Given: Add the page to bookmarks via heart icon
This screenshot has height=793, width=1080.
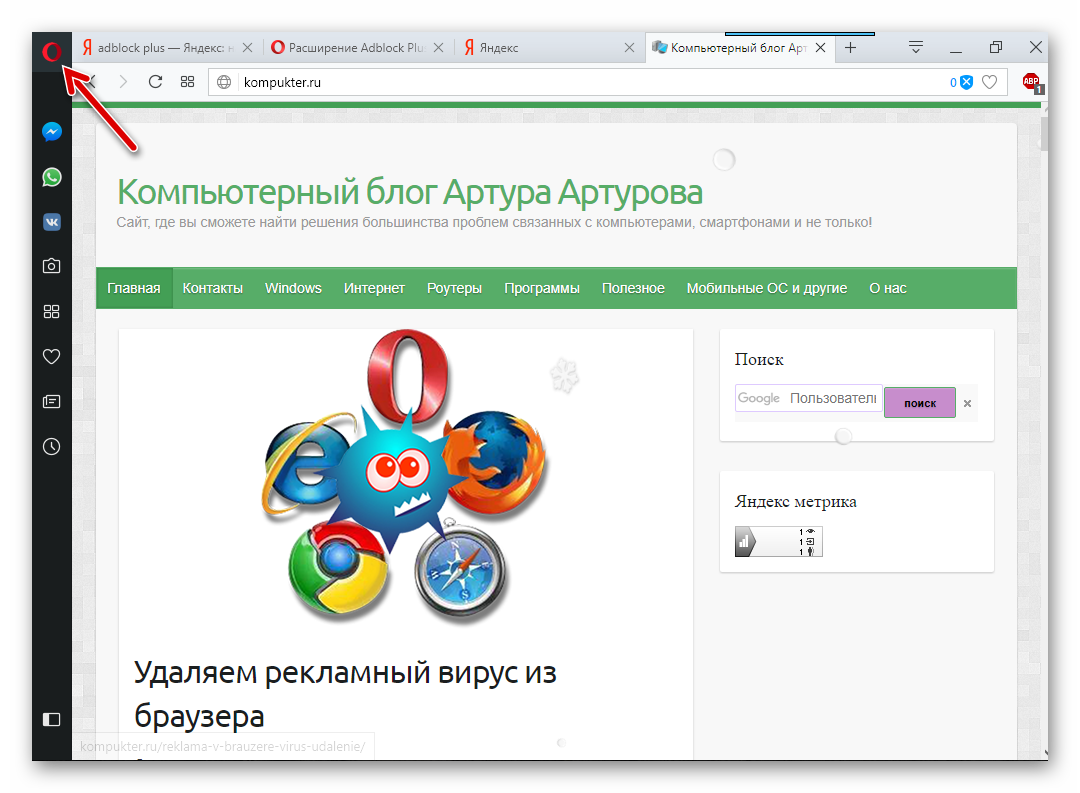Looking at the screenshot, I should click(x=990, y=82).
